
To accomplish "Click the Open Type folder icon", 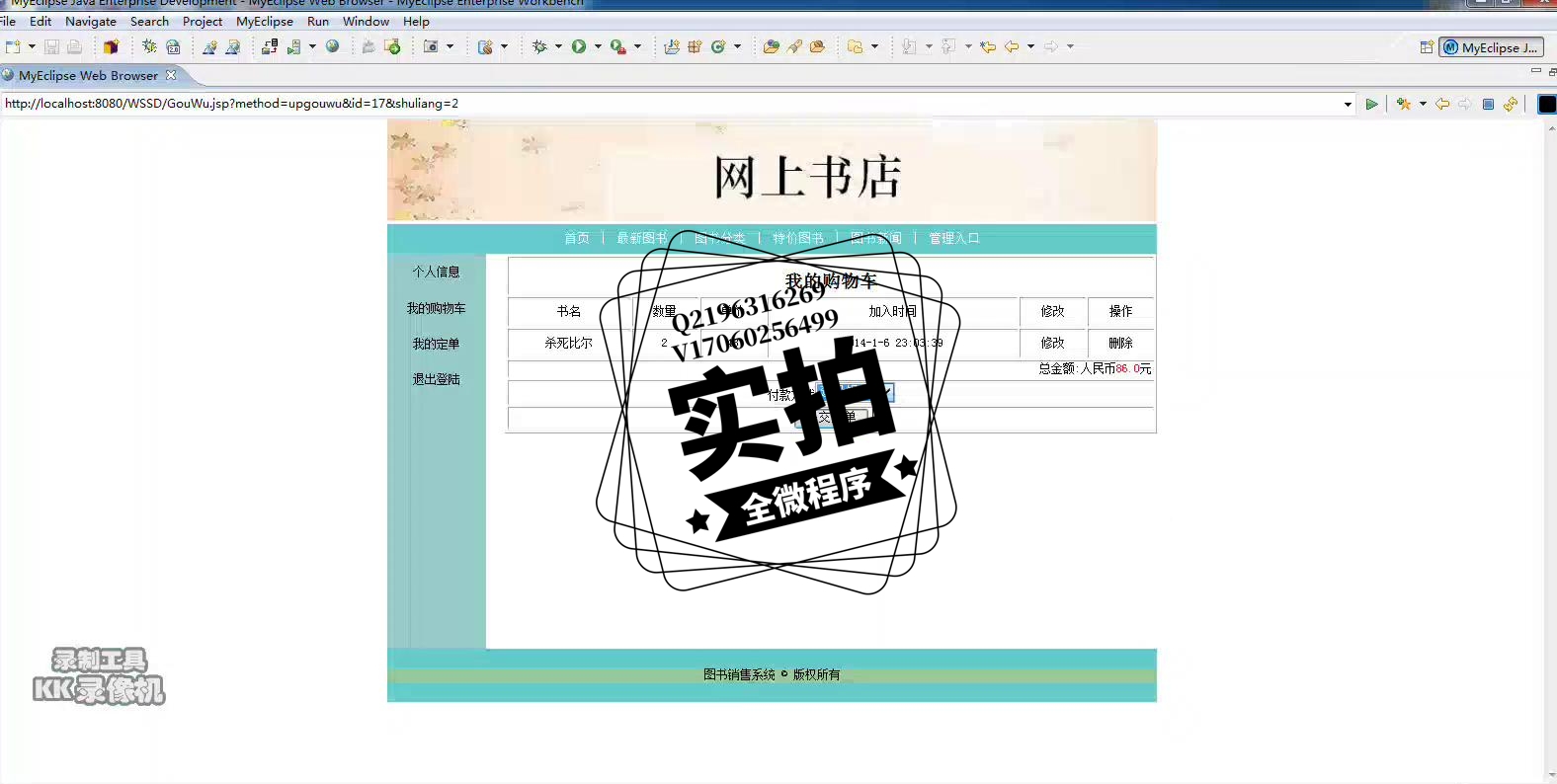I will click(772, 46).
